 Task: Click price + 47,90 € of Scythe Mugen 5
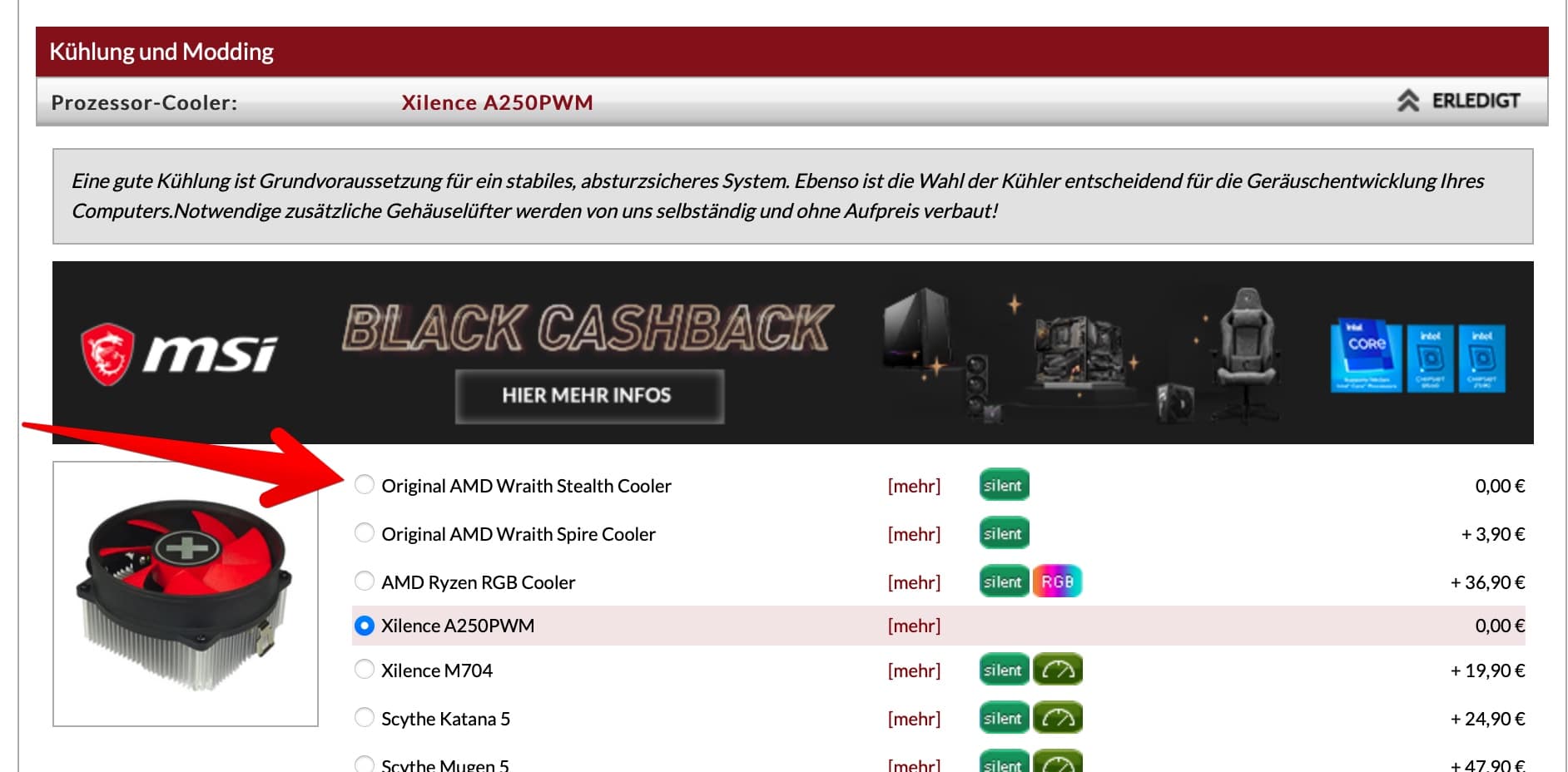pyautogui.click(x=1487, y=765)
